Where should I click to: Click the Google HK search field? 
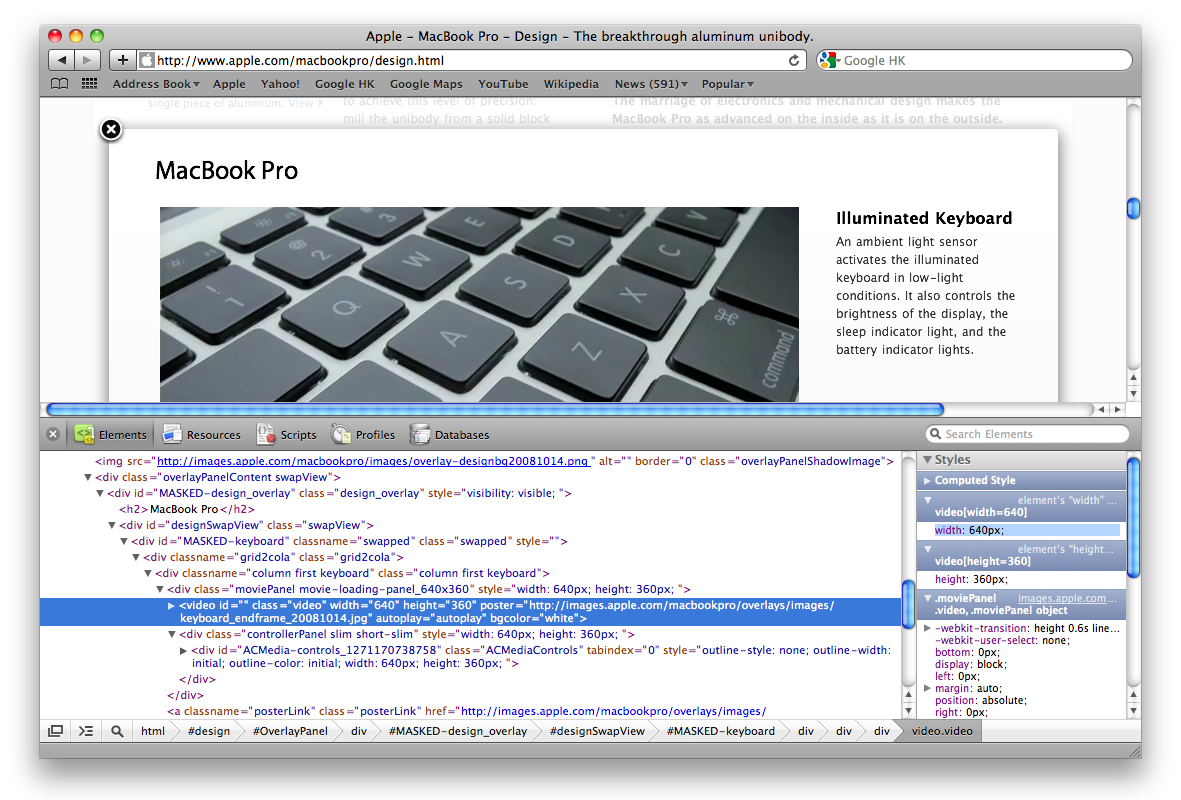pyautogui.click(x=975, y=60)
